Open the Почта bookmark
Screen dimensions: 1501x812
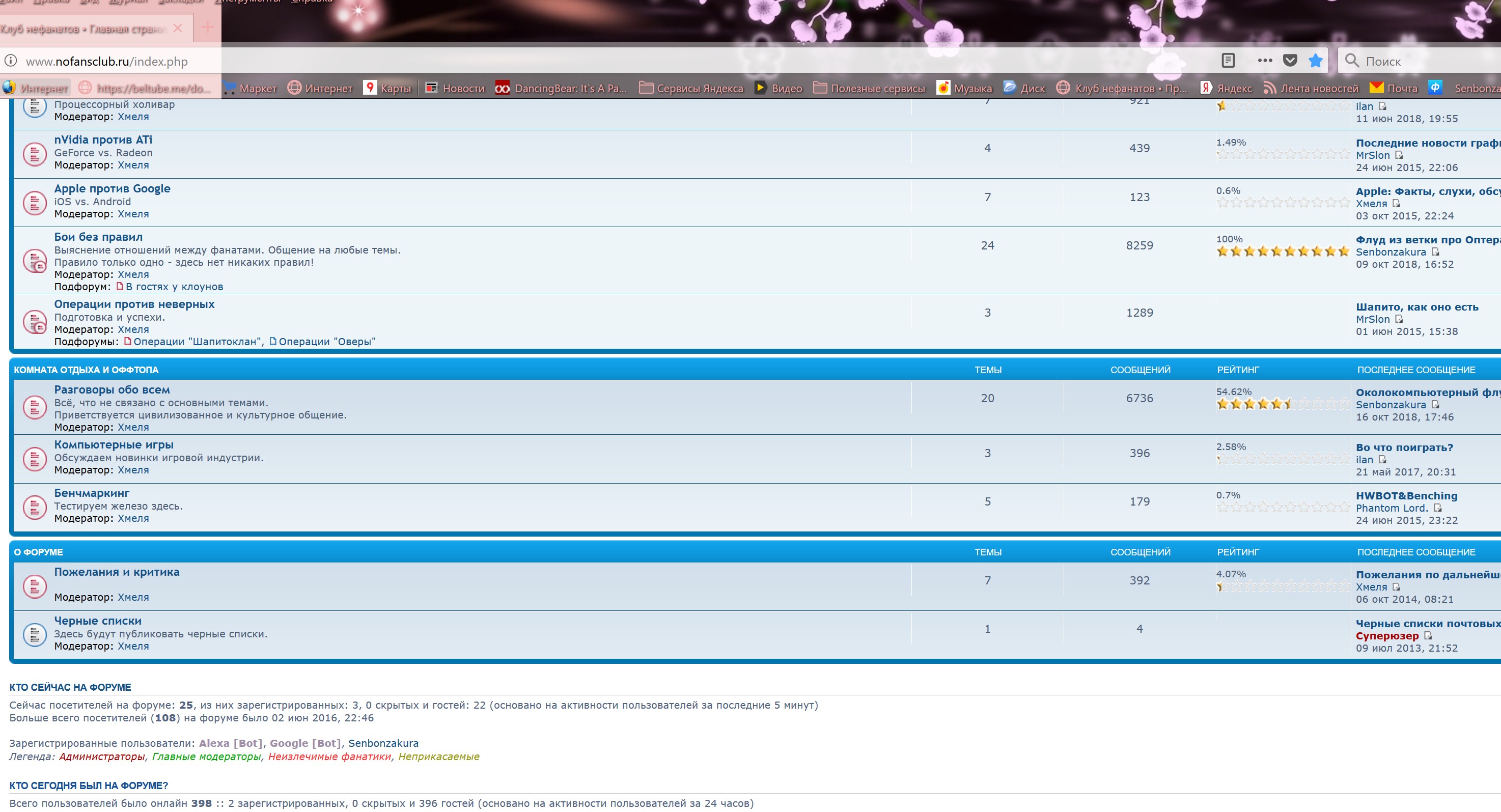tap(1393, 88)
